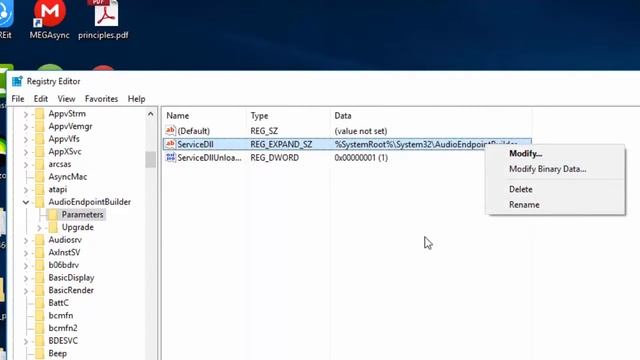Expand the BDESVC tree node
This screenshot has height=360, width=640.
coord(26,342)
